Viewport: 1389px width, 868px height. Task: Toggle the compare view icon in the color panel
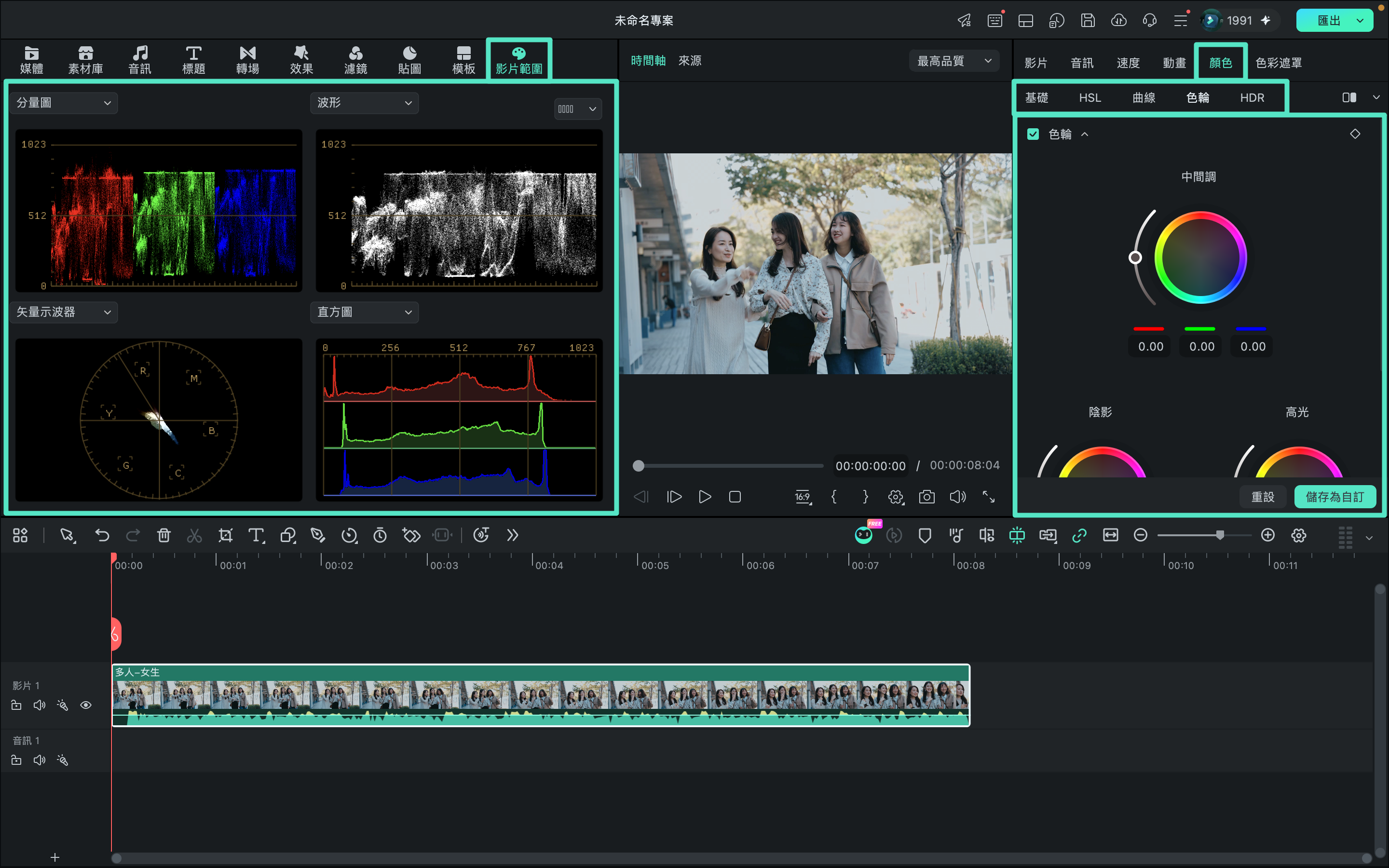1349,97
